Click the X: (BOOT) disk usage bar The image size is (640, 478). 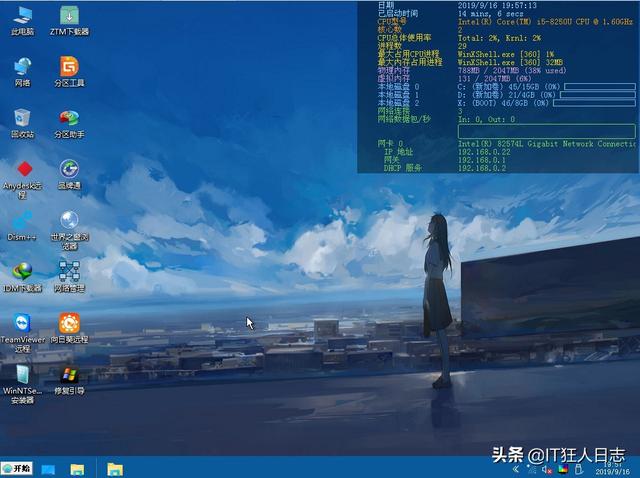coord(594,103)
